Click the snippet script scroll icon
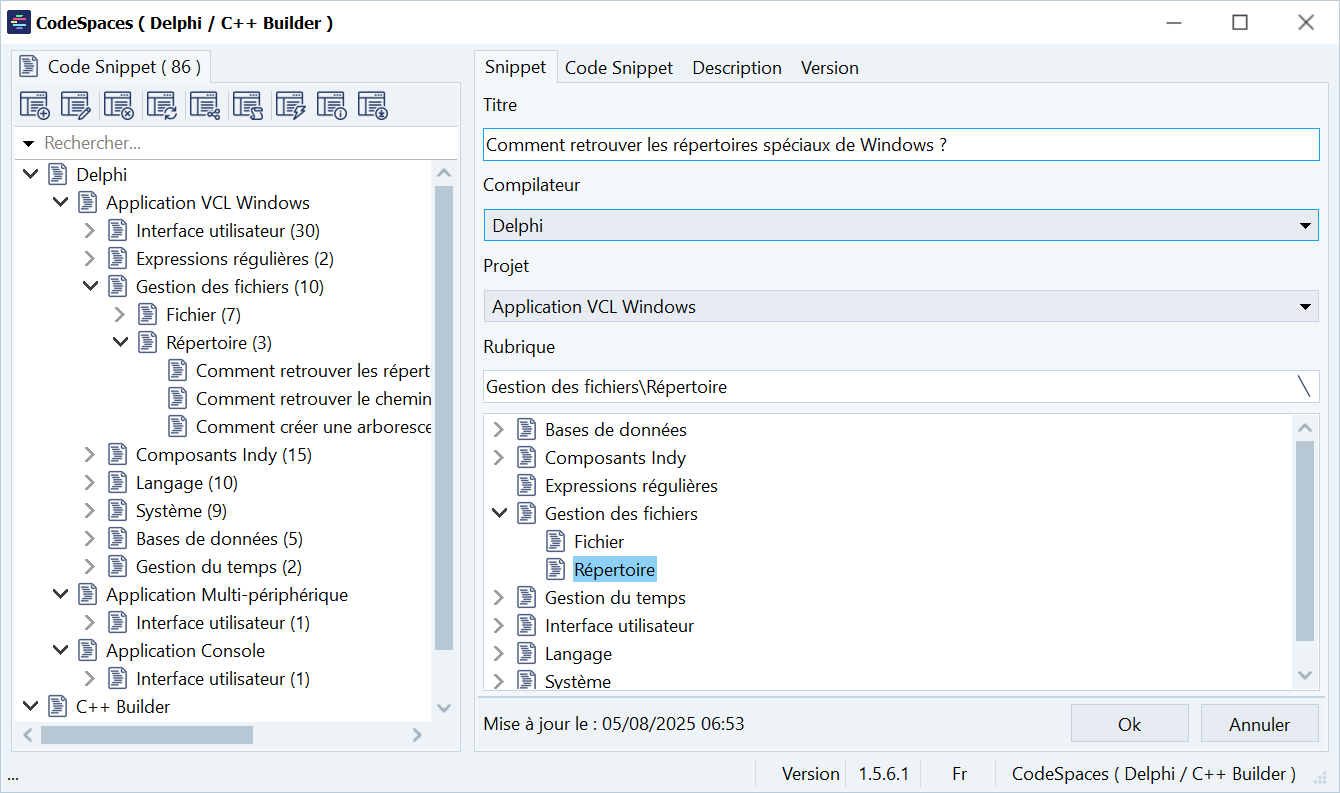This screenshot has height=793, width=1340. click(x=247, y=105)
